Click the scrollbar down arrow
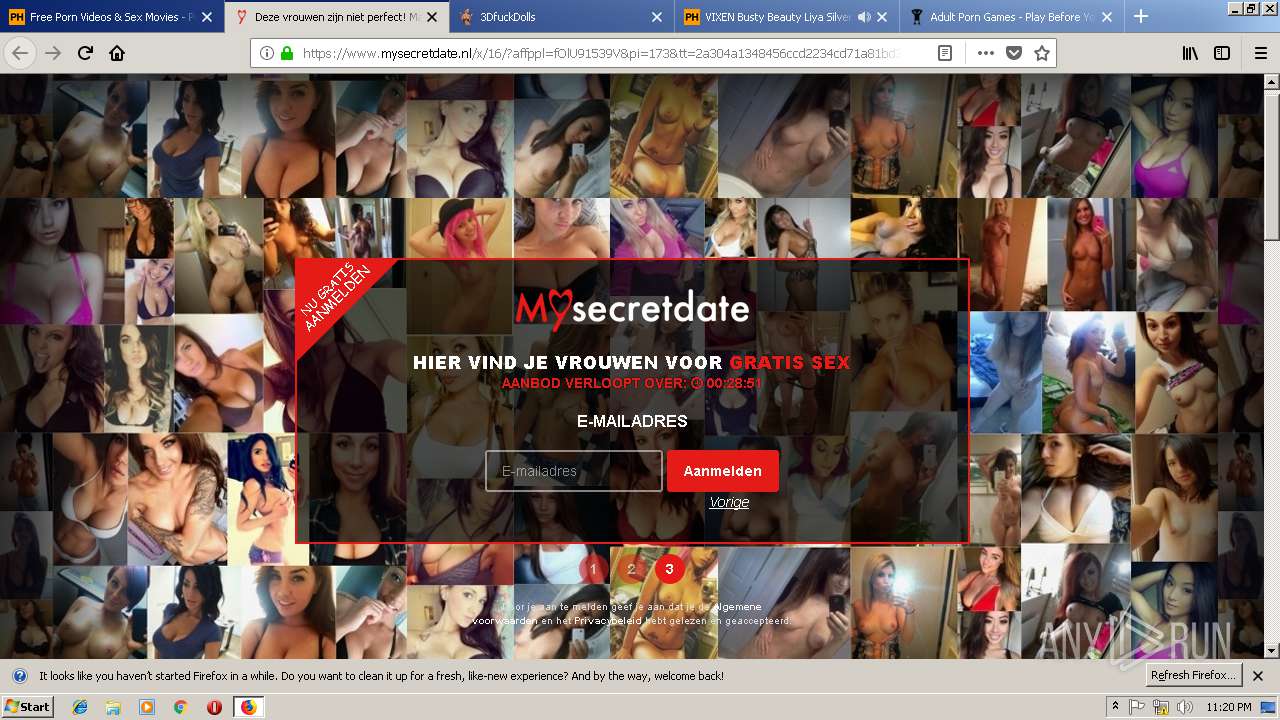Screen dimensions: 1280x720 pyautogui.click(x=1271, y=650)
